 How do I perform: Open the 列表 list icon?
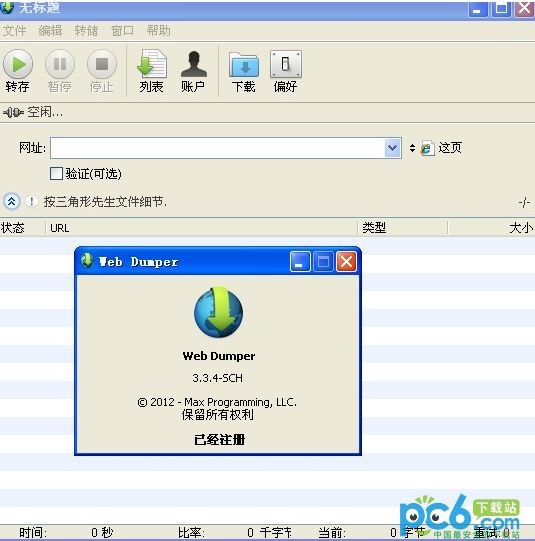[x=152, y=63]
